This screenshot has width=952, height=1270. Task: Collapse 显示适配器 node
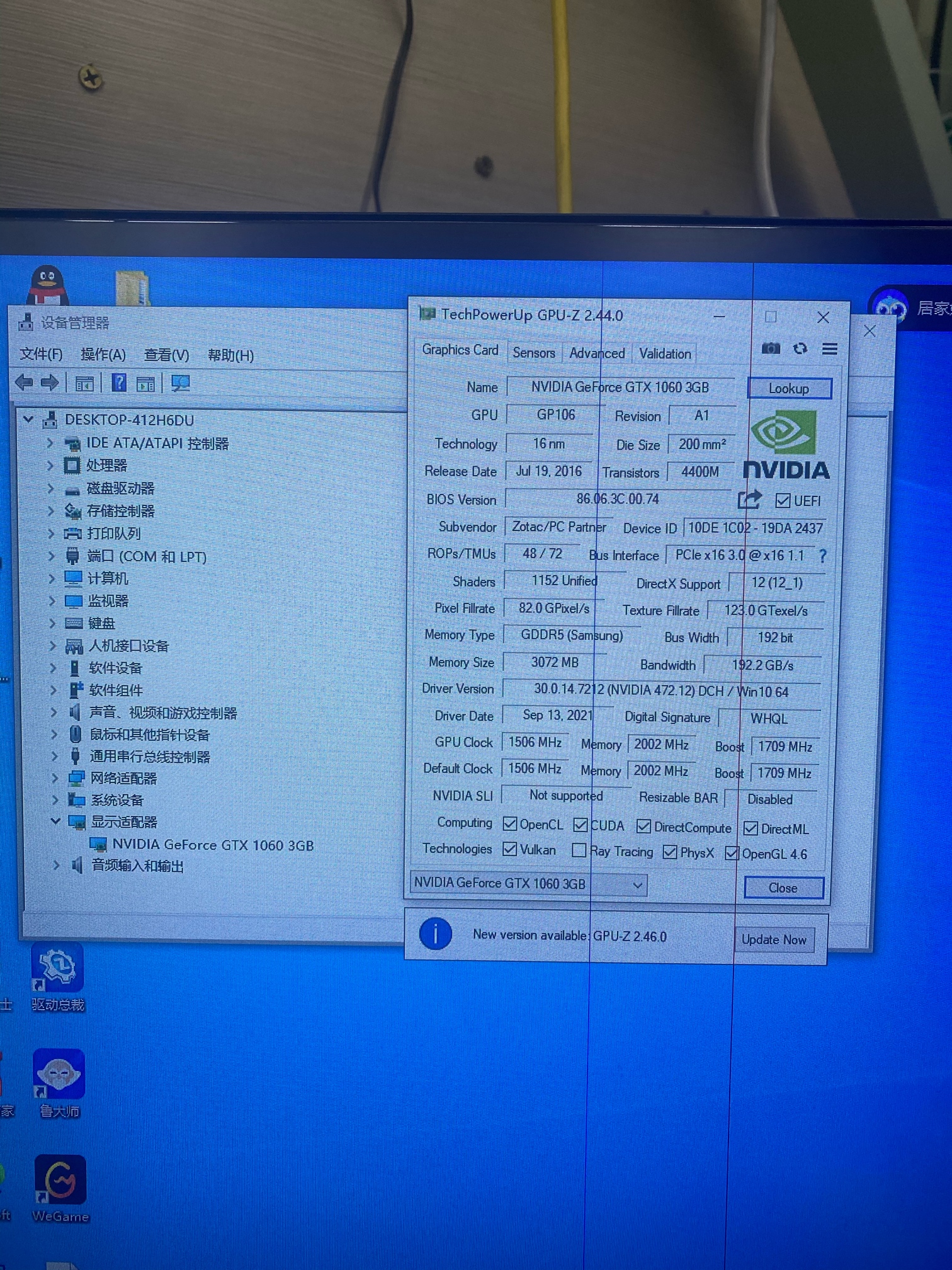coord(55,821)
